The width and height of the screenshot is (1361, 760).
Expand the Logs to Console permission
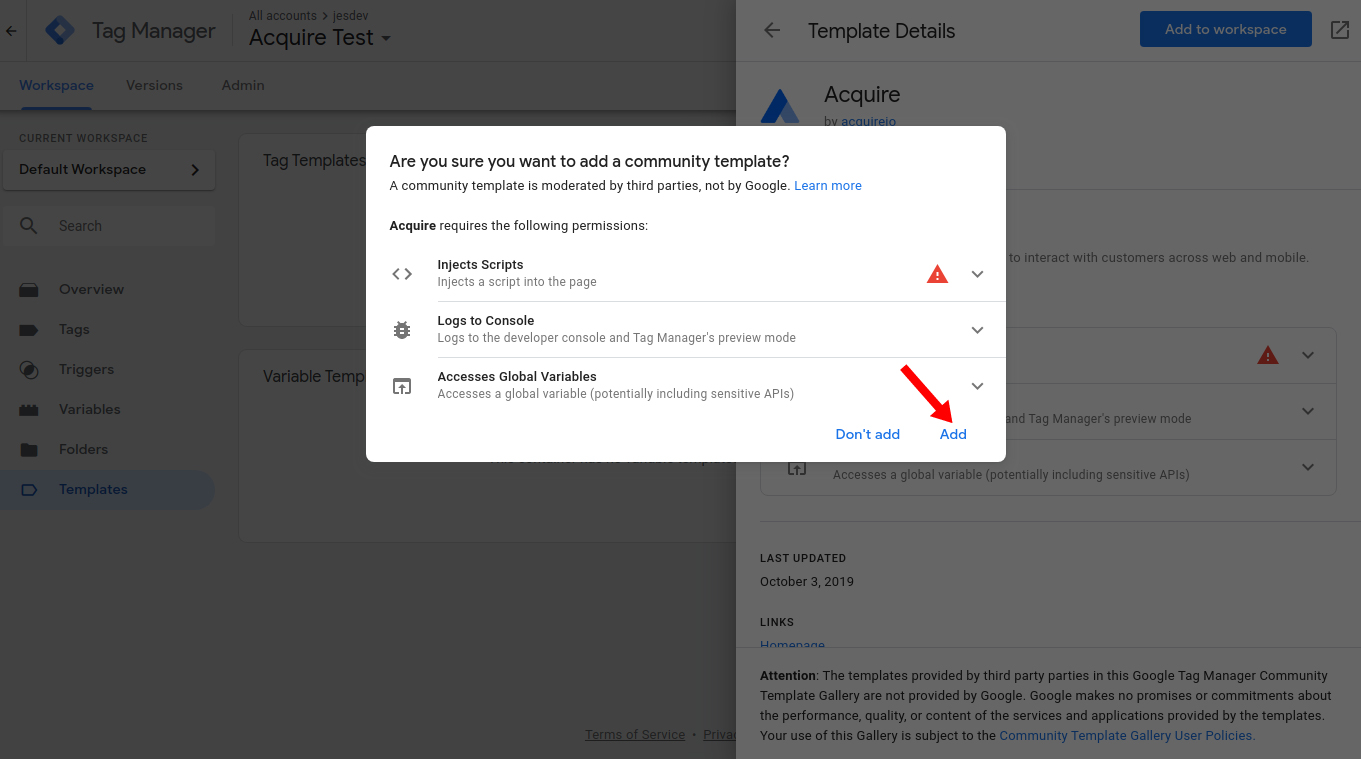click(978, 330)
